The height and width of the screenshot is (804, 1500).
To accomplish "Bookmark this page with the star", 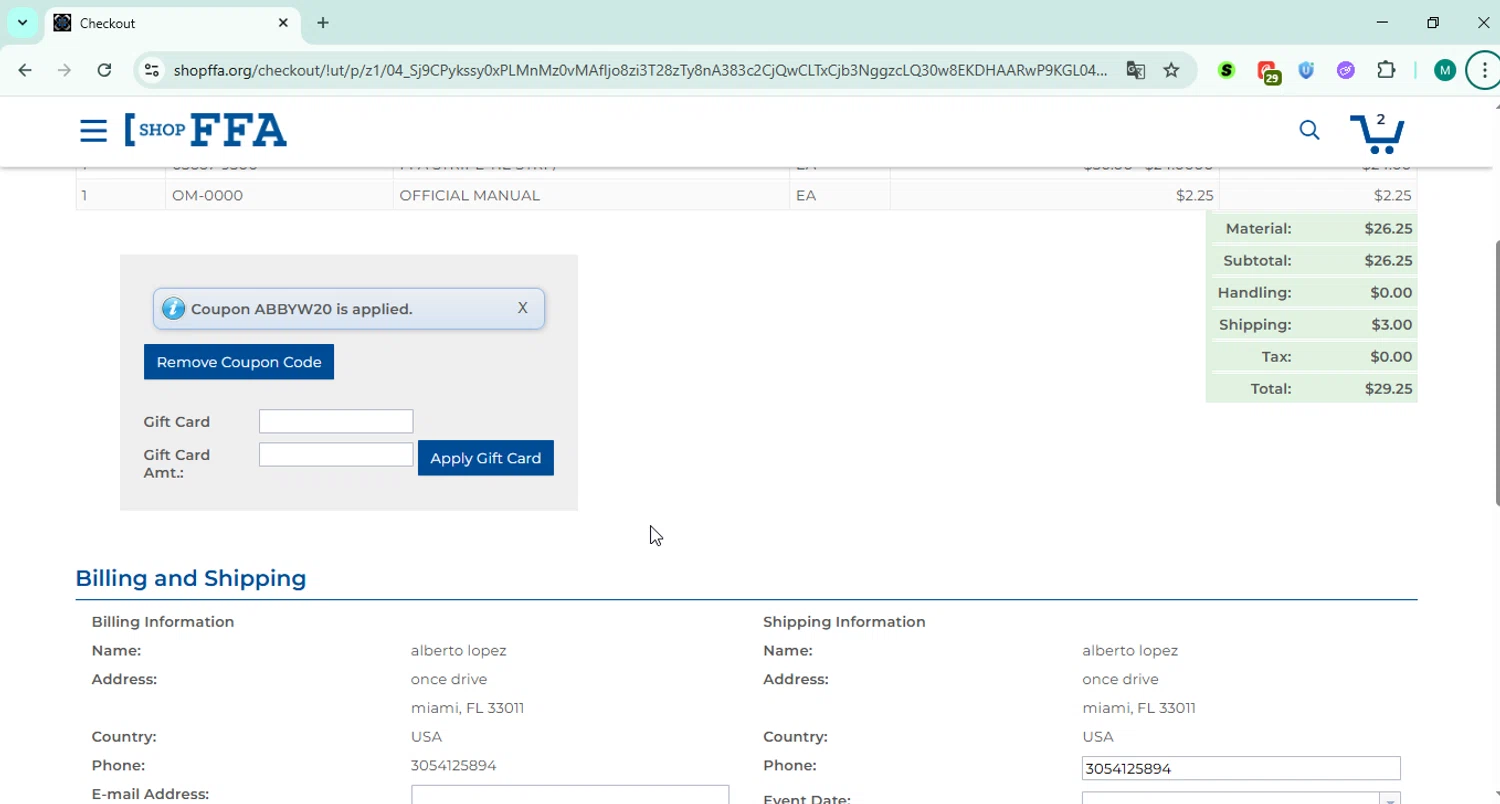I will [x=1171, y=70].
